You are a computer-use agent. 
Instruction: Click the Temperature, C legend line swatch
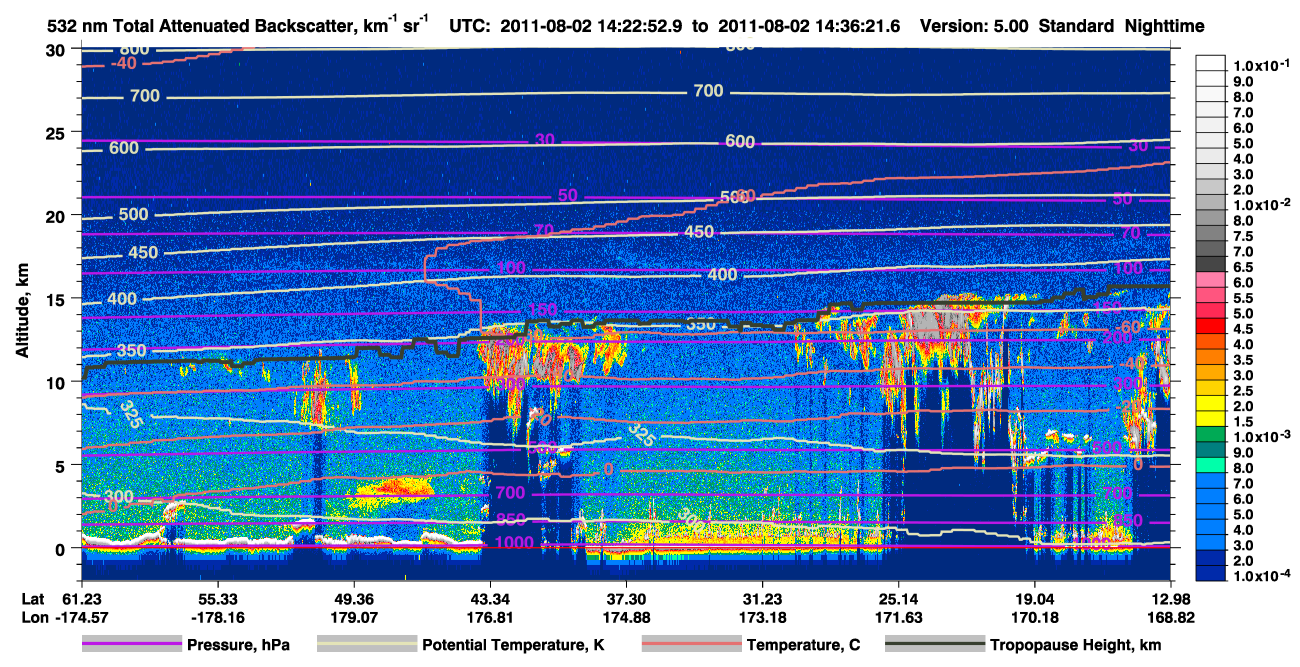(691, 645)
